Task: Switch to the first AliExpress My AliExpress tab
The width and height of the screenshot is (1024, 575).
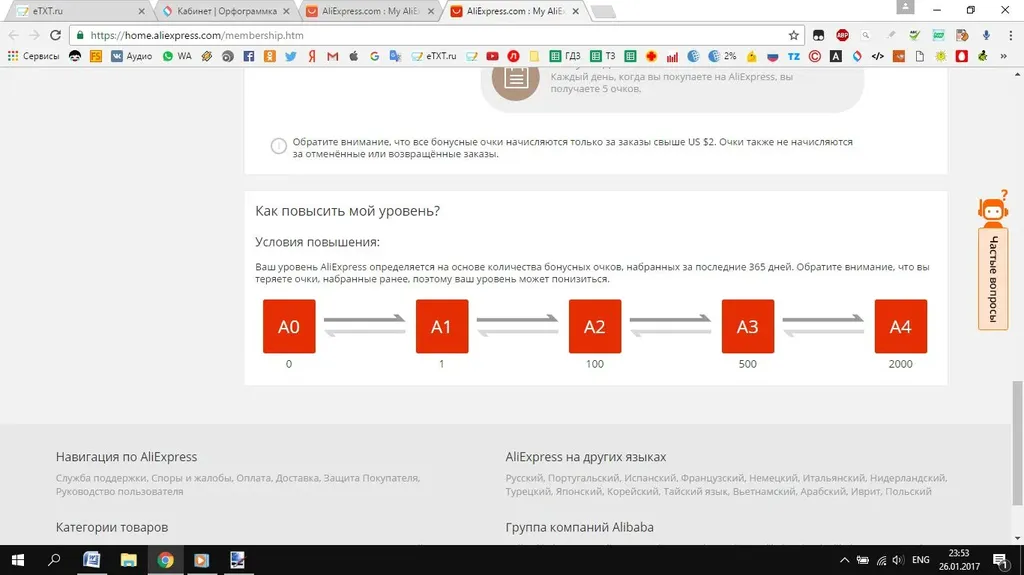Action: 371,11
